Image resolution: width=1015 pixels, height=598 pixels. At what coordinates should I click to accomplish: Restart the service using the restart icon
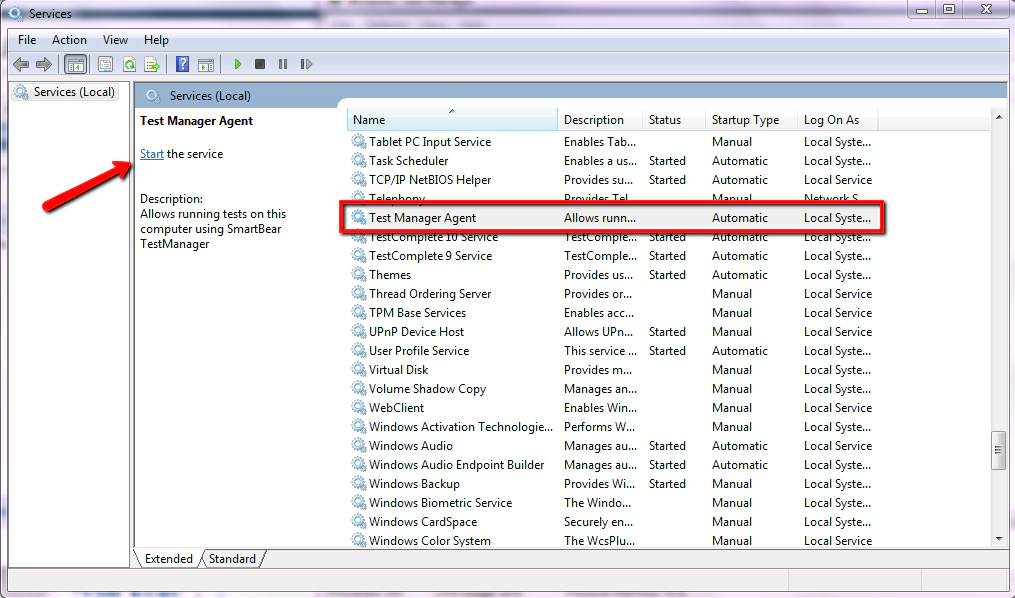pos(306,64)
